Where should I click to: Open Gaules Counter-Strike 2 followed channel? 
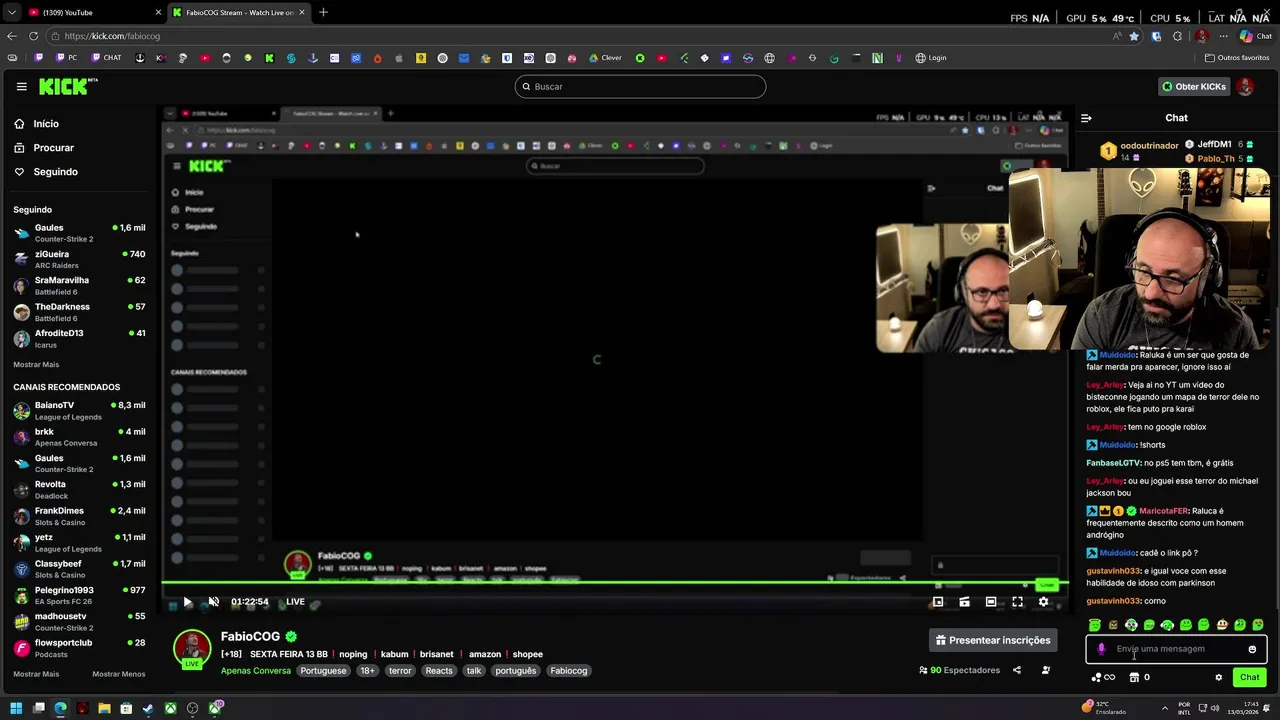point(79,233)
